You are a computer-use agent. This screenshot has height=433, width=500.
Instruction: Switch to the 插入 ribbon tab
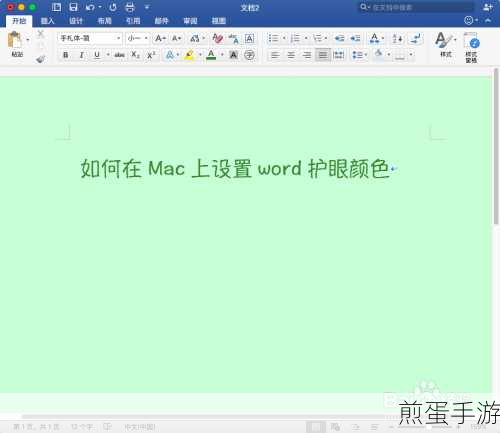tap(47, 21)
